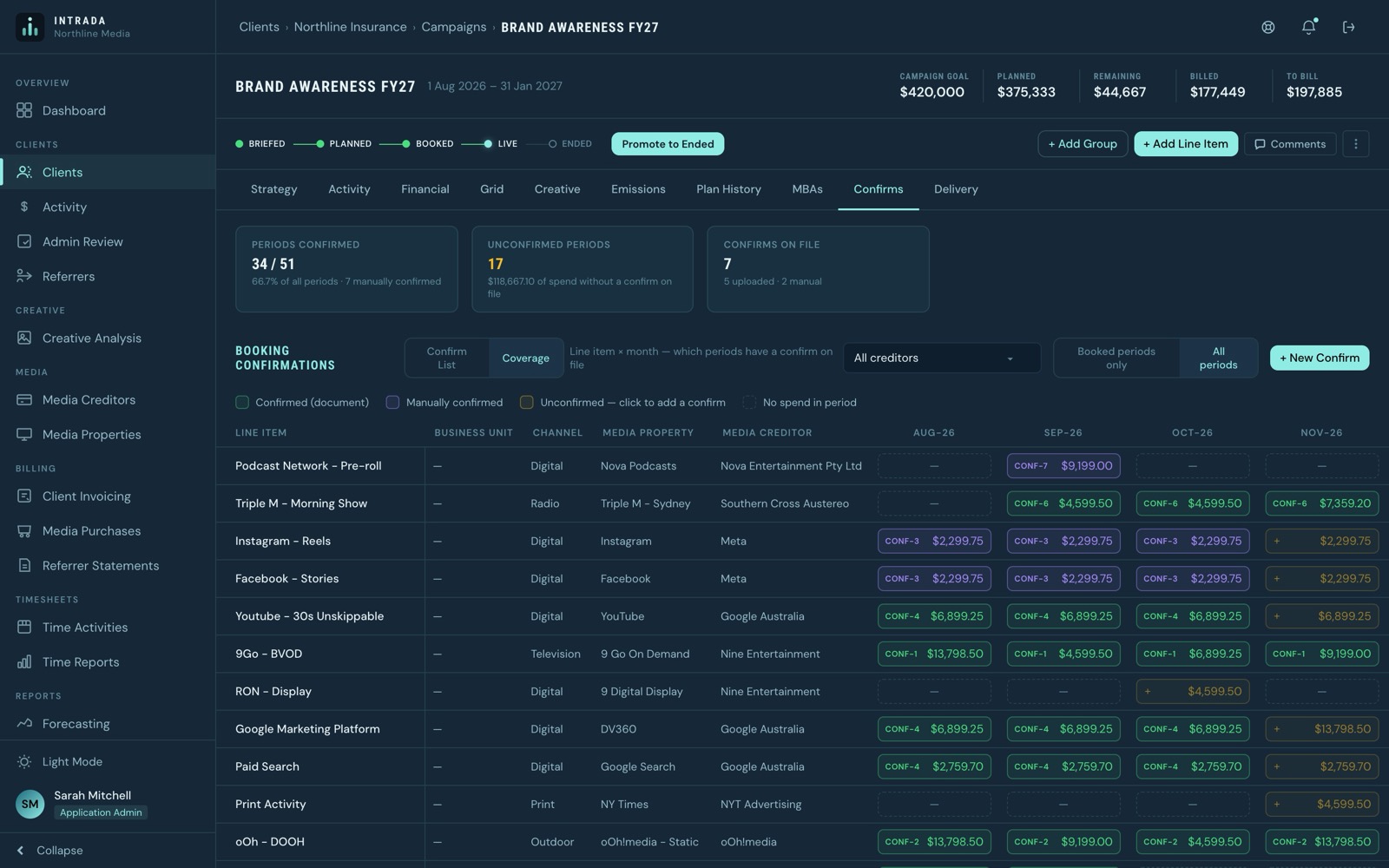Click the logout icon in top bar
This screenshot has width=1389, height=868.
point(1348,27)
